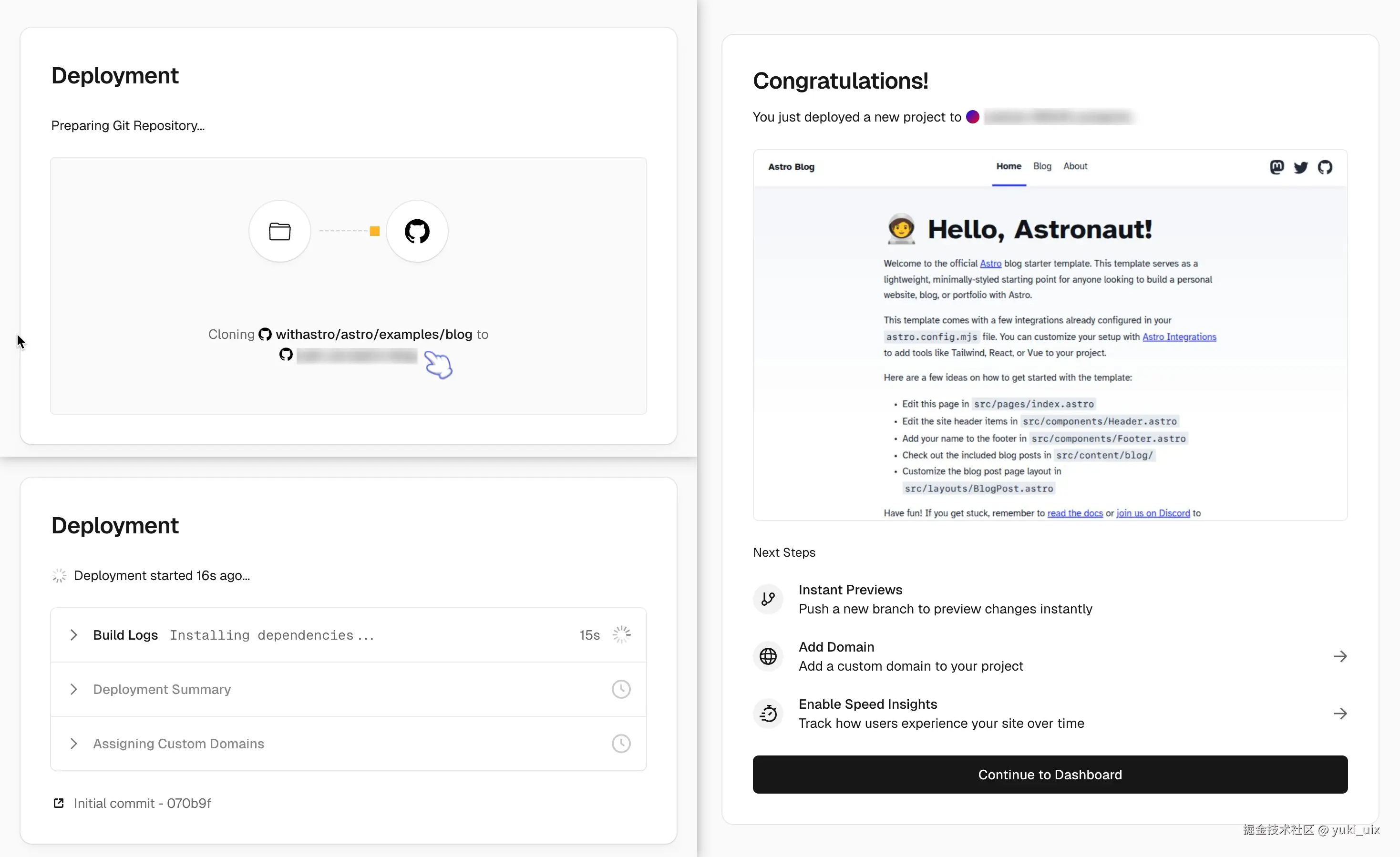
Task: Open the Initial commit - 070b9f link
Action: click(143, 803)
